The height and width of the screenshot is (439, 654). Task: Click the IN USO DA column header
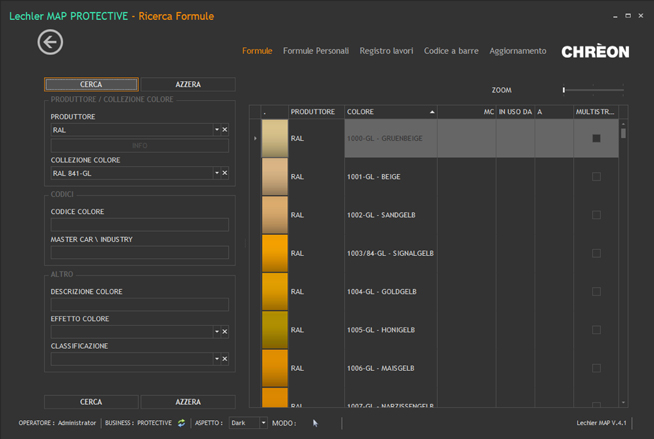pyautogui.click(x=516, y=112)
